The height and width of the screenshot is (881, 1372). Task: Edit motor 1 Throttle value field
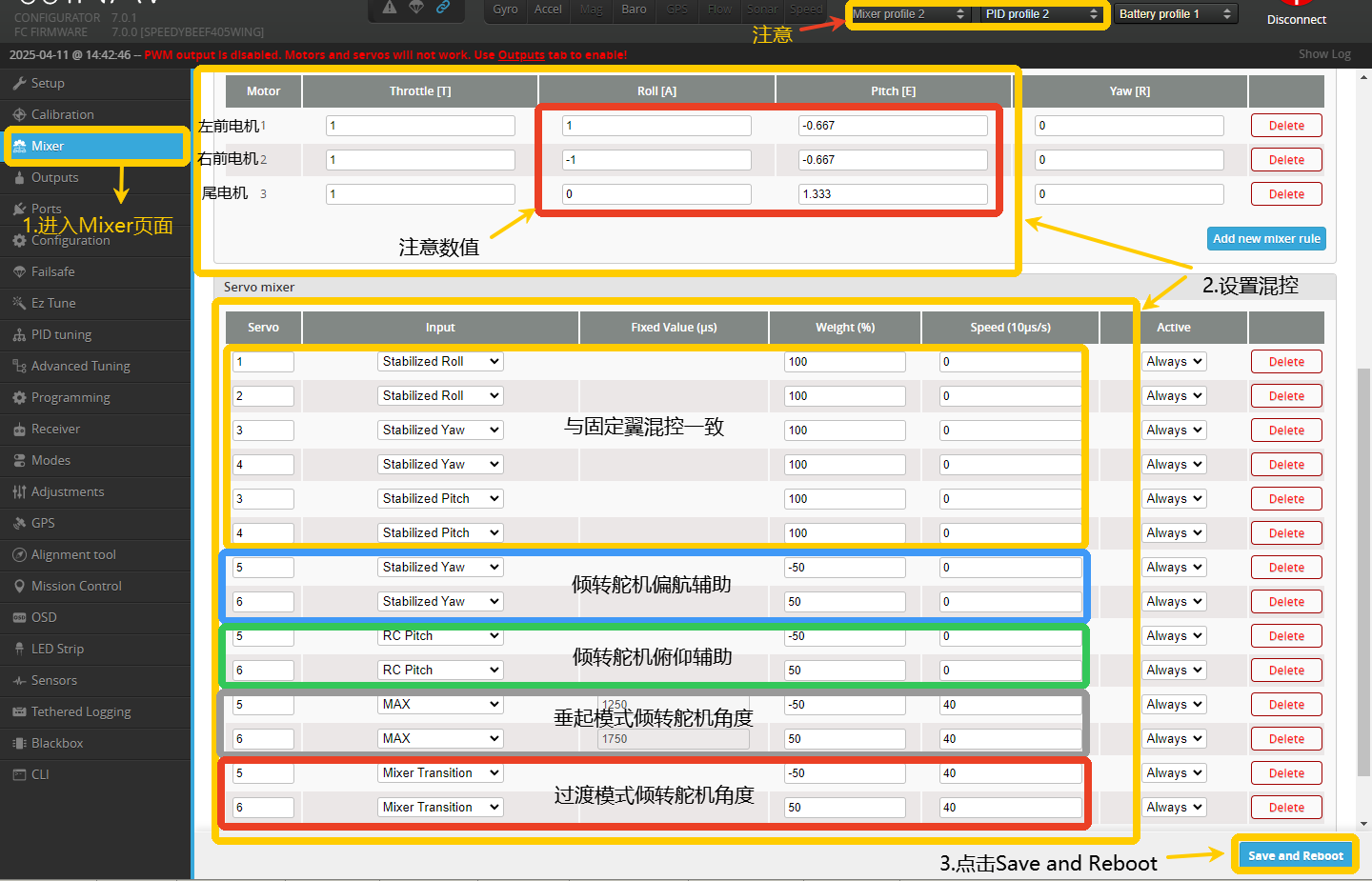click(420, 126)
